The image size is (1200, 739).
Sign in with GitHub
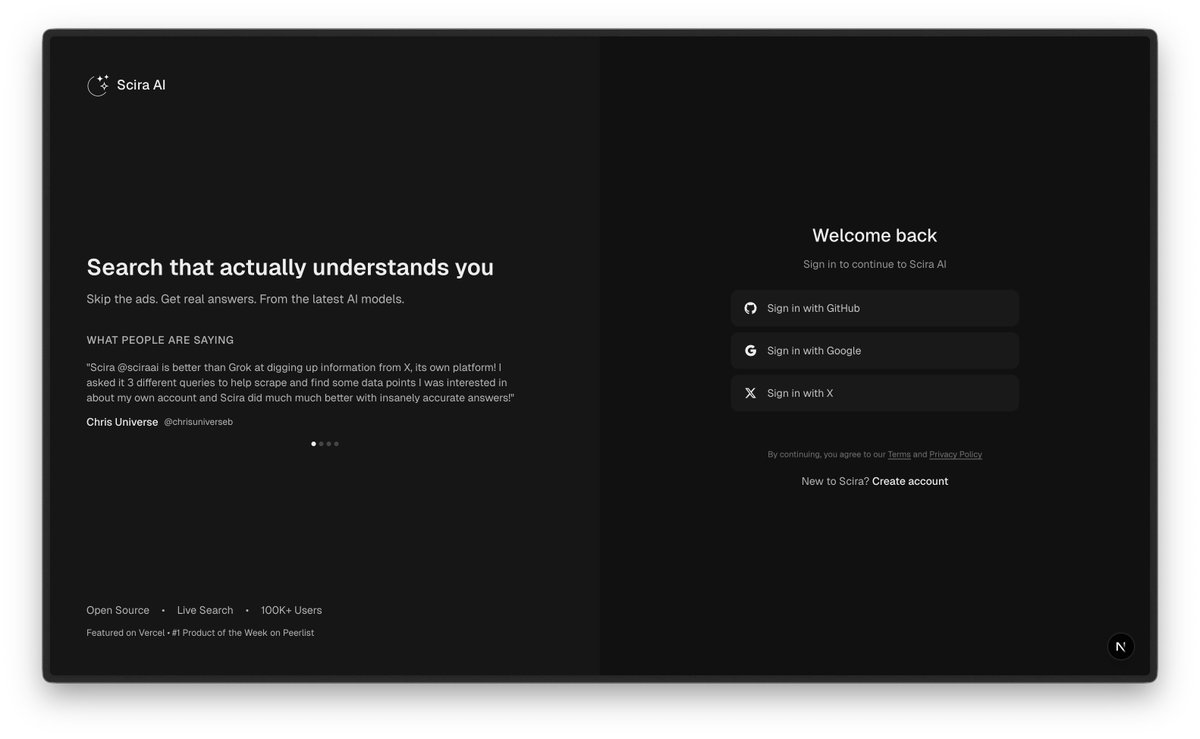875,308
